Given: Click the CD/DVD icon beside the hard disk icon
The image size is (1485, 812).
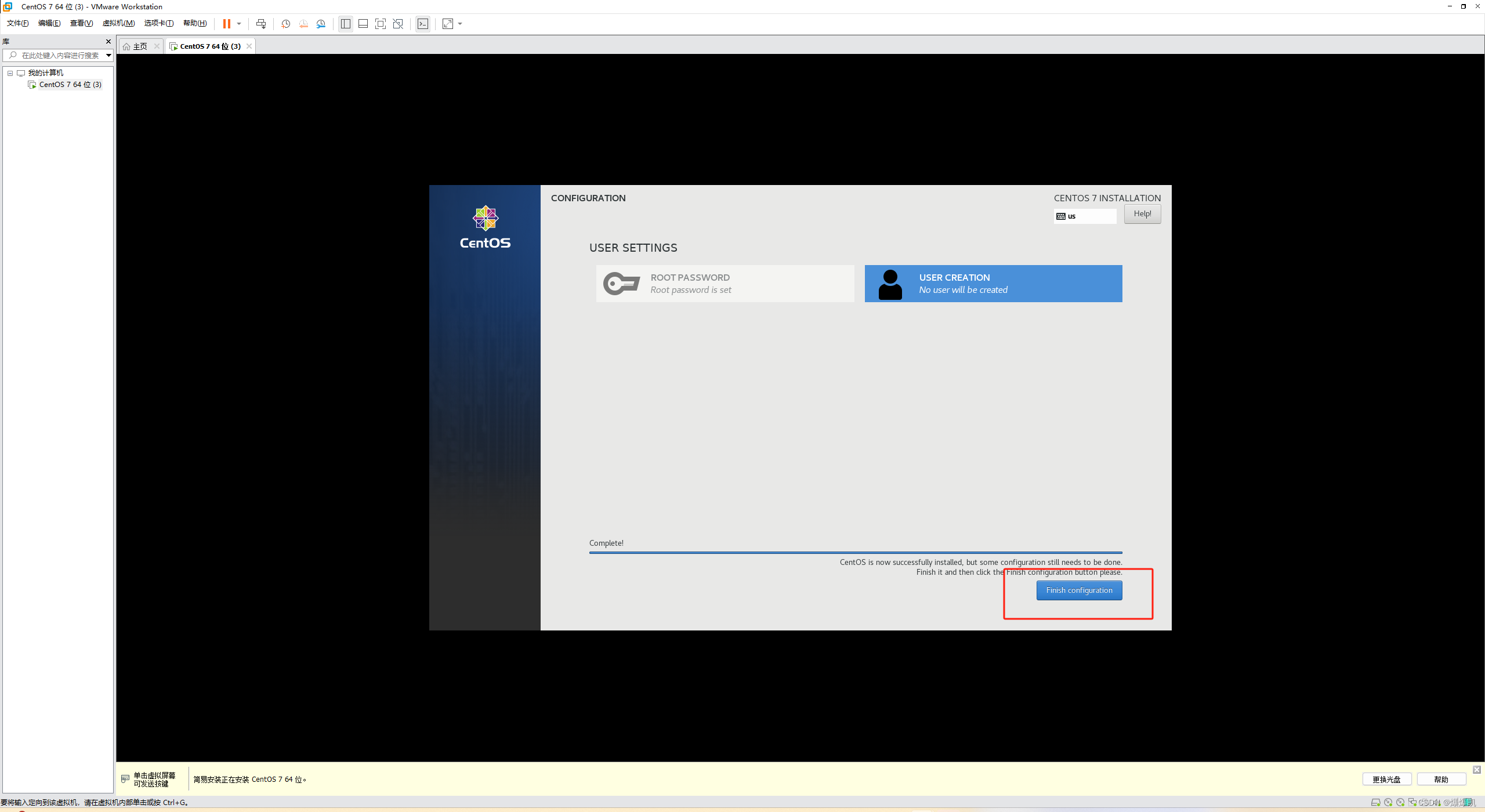Looking at the screenshot, I should (x=1388, y=803).
